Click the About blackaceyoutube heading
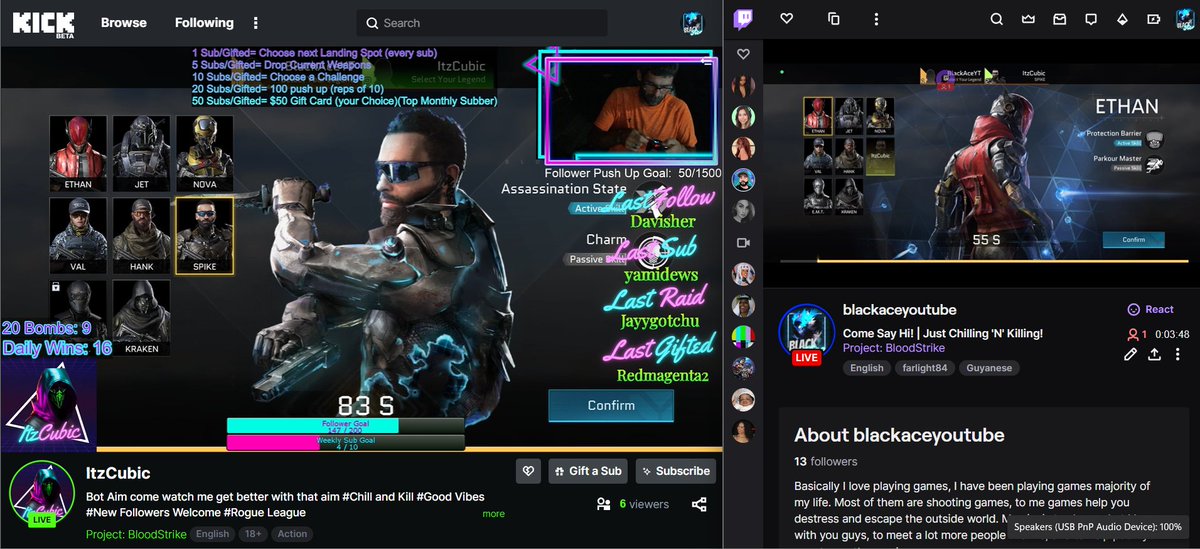 click(x=899, y=435)
